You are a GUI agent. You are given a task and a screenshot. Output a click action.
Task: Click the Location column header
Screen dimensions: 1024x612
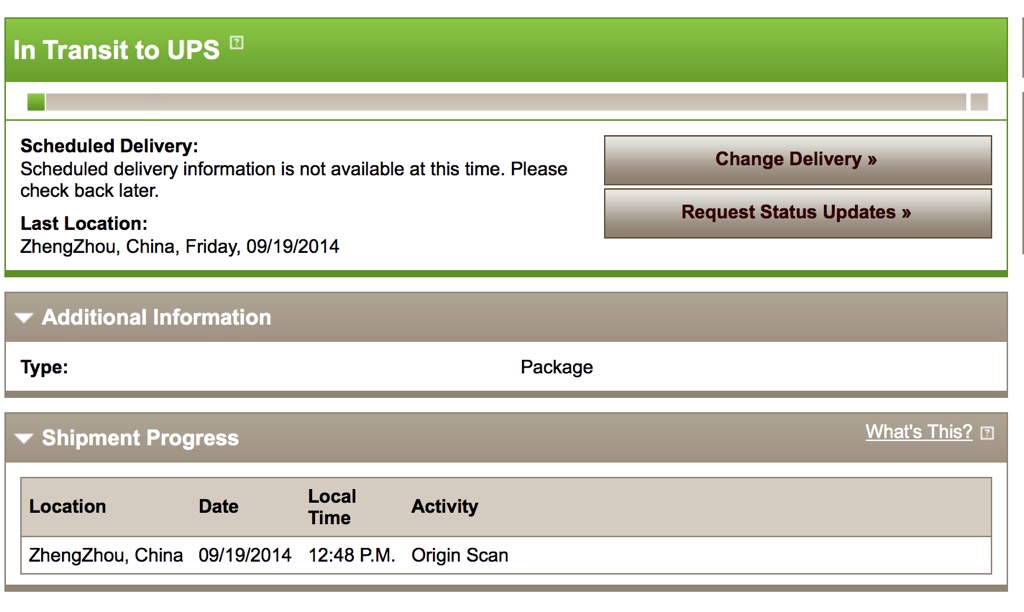click(67, 506)
